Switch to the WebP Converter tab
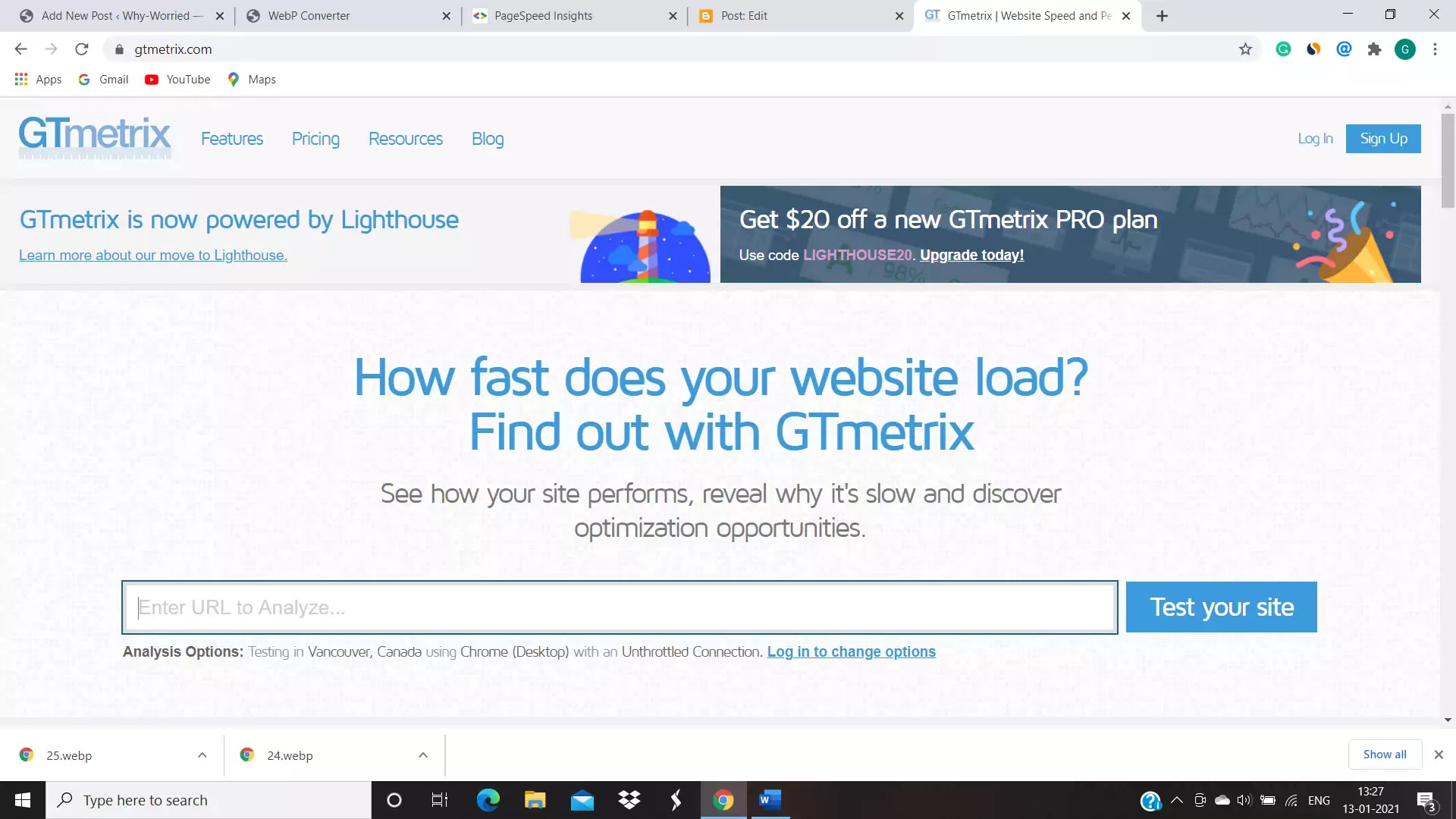The image size is (1456, 819). click(x=347, y=16)
